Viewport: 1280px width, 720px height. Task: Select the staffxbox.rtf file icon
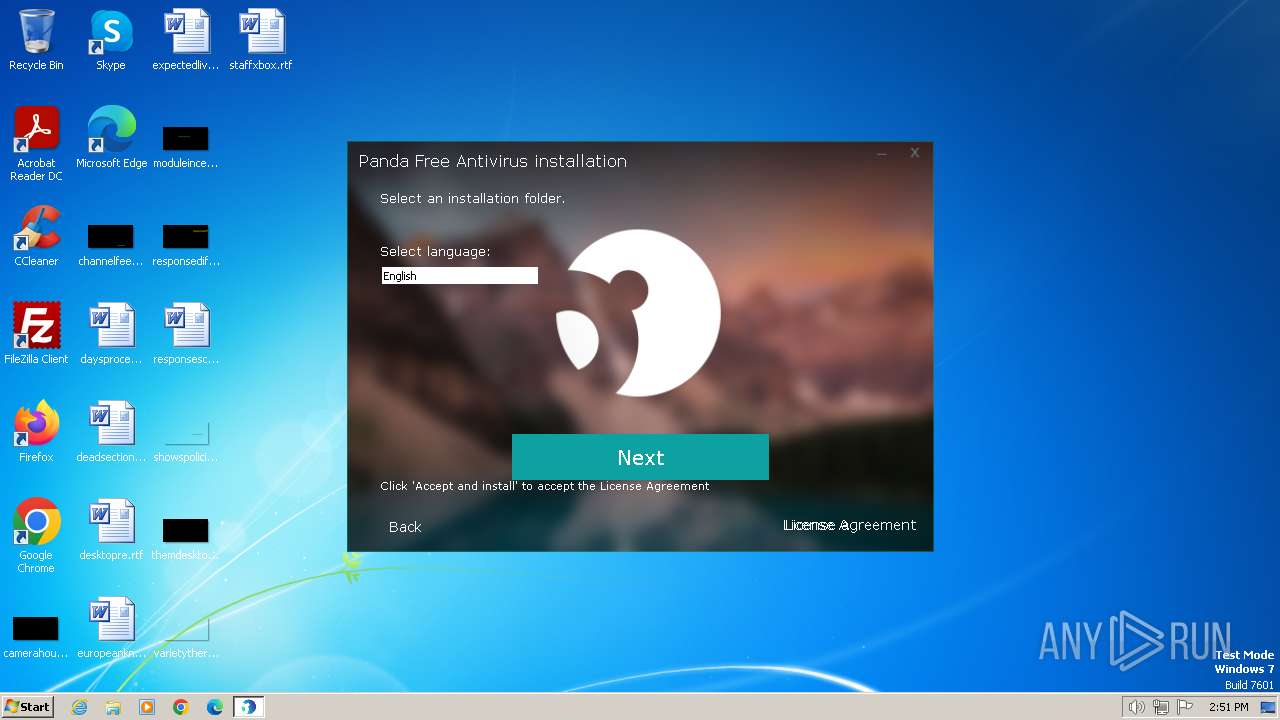[x=261, y=40]
